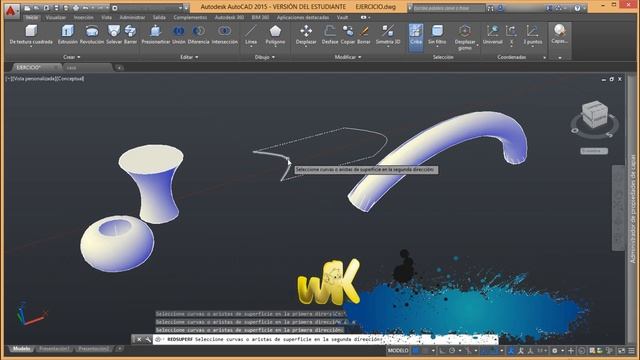Open the Capas layers panel
This screenshot has width=640, height=360.
[559, 34]
